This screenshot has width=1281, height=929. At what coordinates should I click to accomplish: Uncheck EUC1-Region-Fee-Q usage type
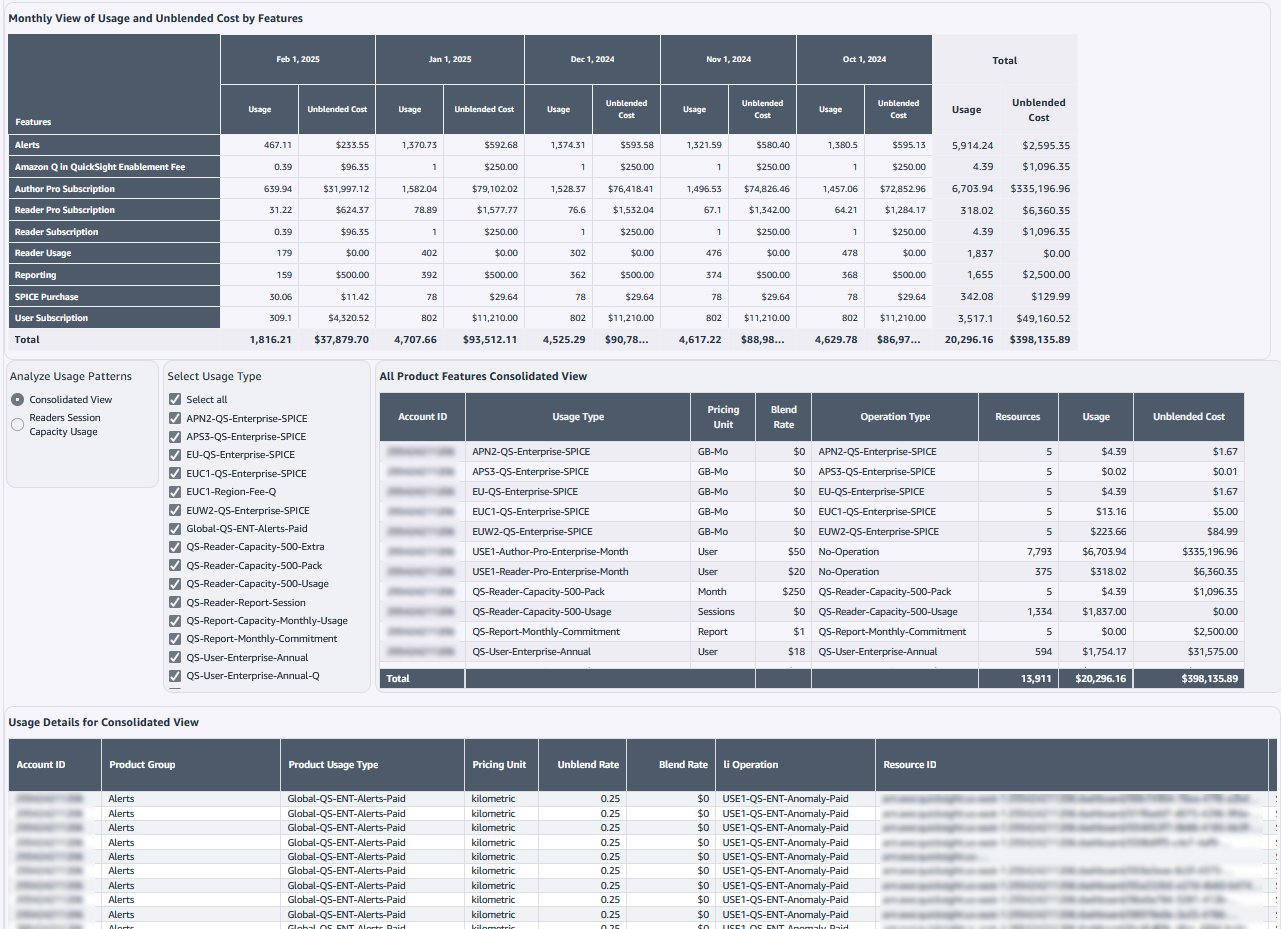click(176, 492)
